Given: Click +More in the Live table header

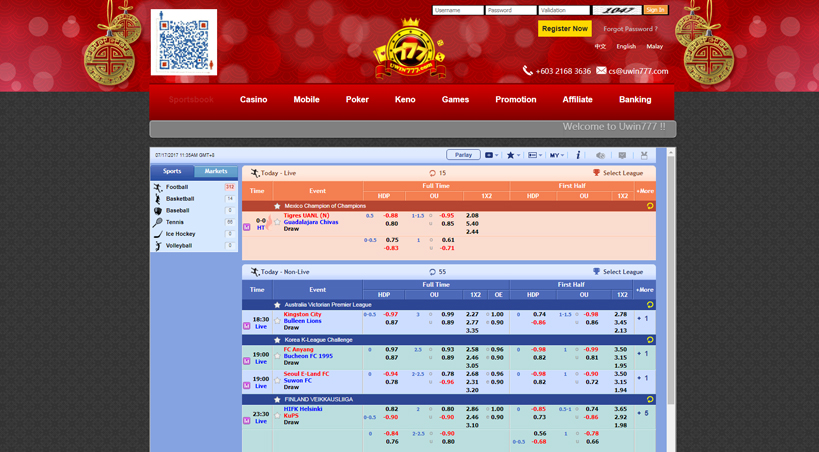Looking at the screenshot, I should [x=645, y=191].
